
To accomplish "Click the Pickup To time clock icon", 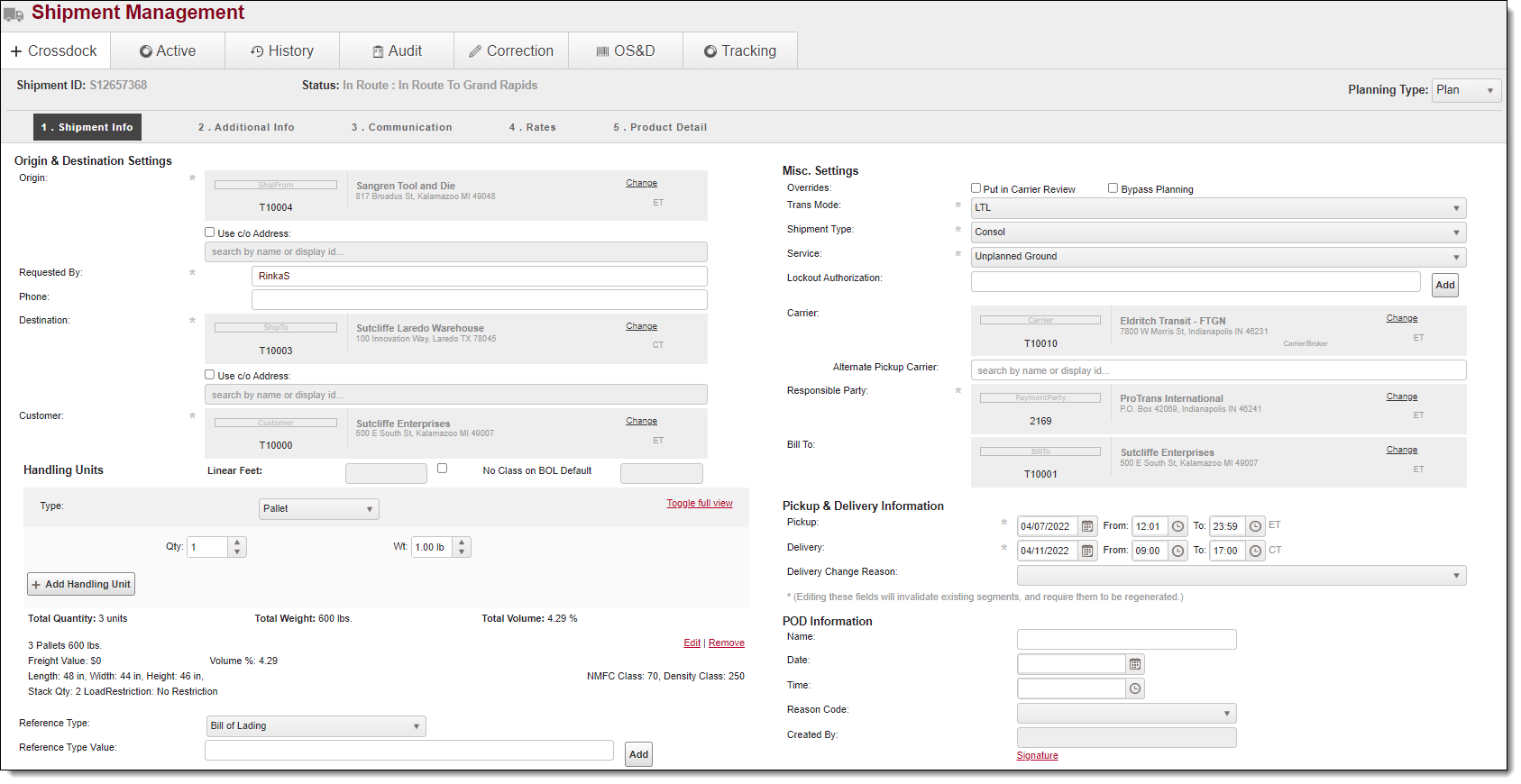I will [1255, 526].
